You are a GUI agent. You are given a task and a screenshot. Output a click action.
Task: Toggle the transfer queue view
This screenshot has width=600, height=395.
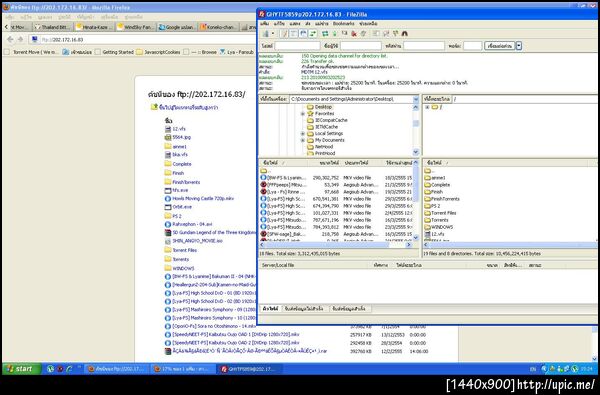point(313,34)
